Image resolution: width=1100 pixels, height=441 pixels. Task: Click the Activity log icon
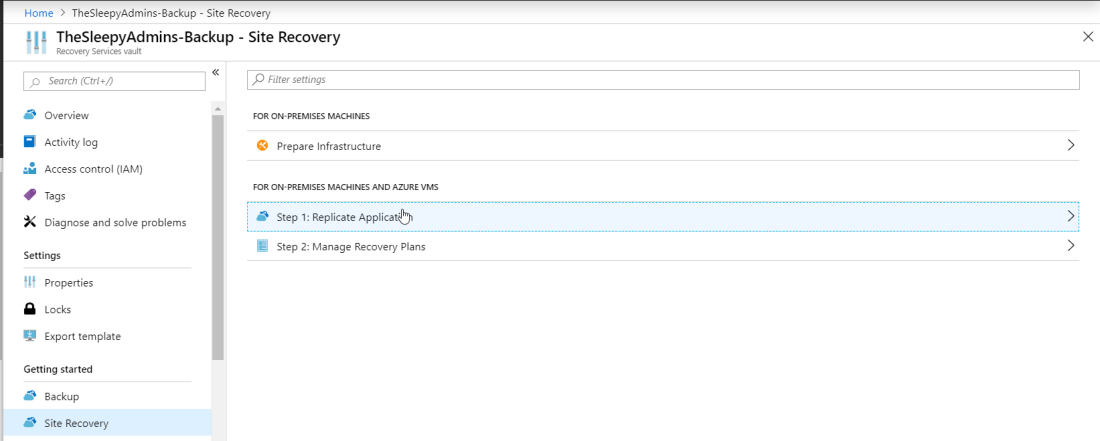[x=30, y=142]
